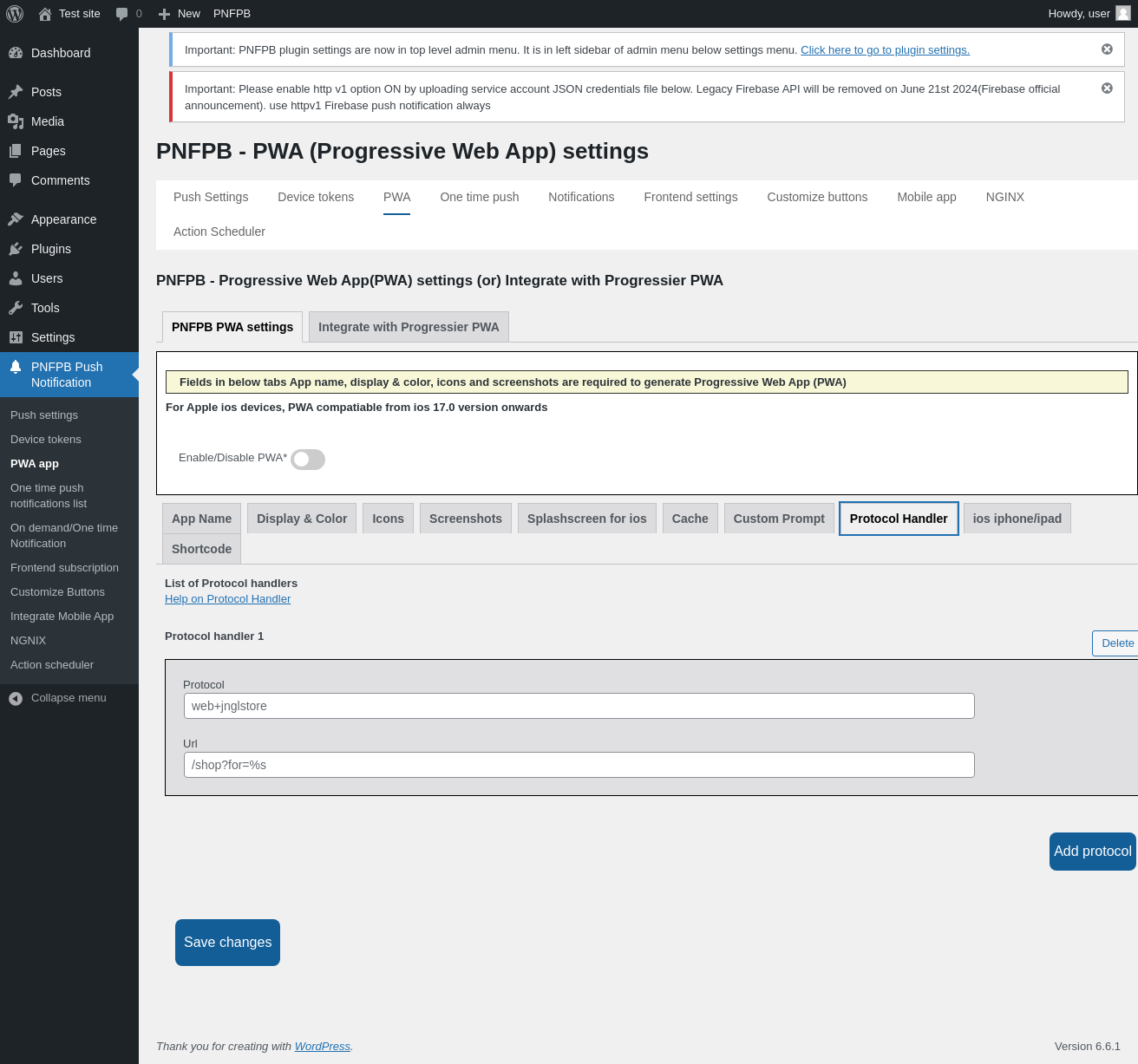Click the Users person icon
1138x1064 pixels.
tap(16, 278)
